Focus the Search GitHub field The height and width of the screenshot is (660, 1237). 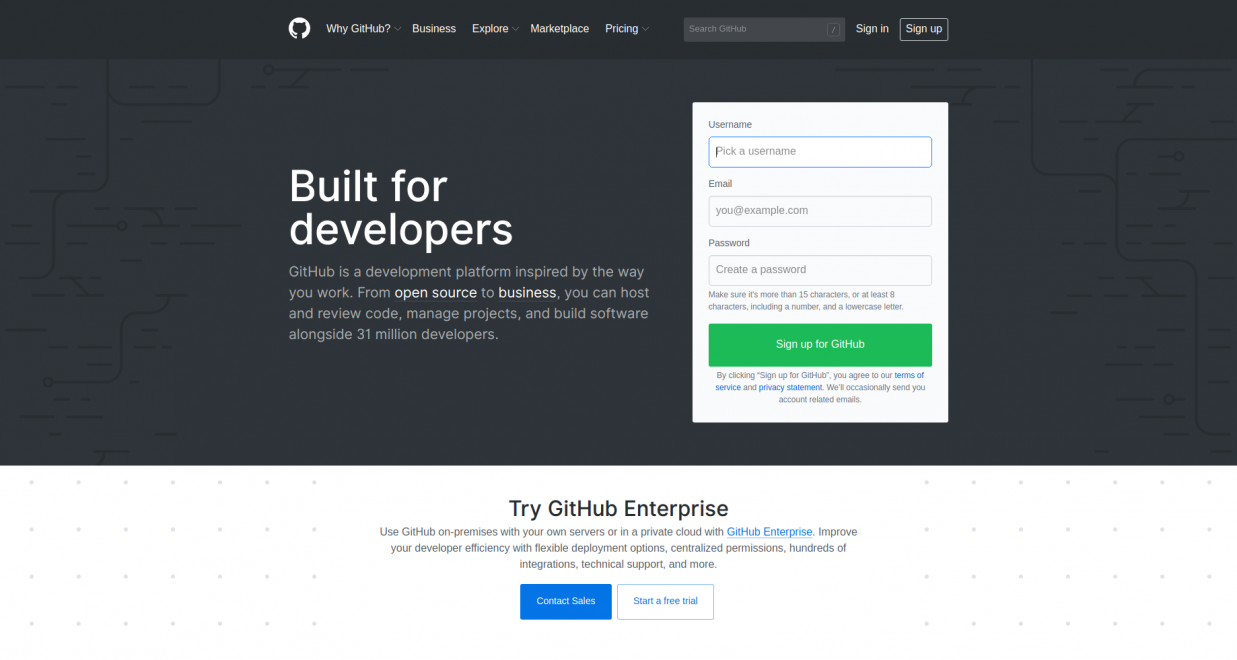click(x=764, y=29)
